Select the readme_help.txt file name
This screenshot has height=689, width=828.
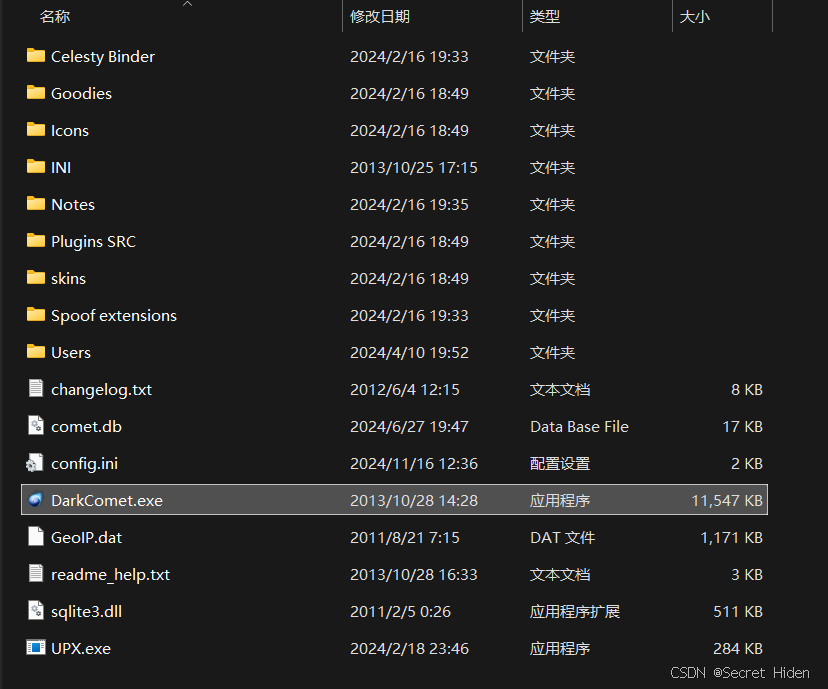point(110,574)
